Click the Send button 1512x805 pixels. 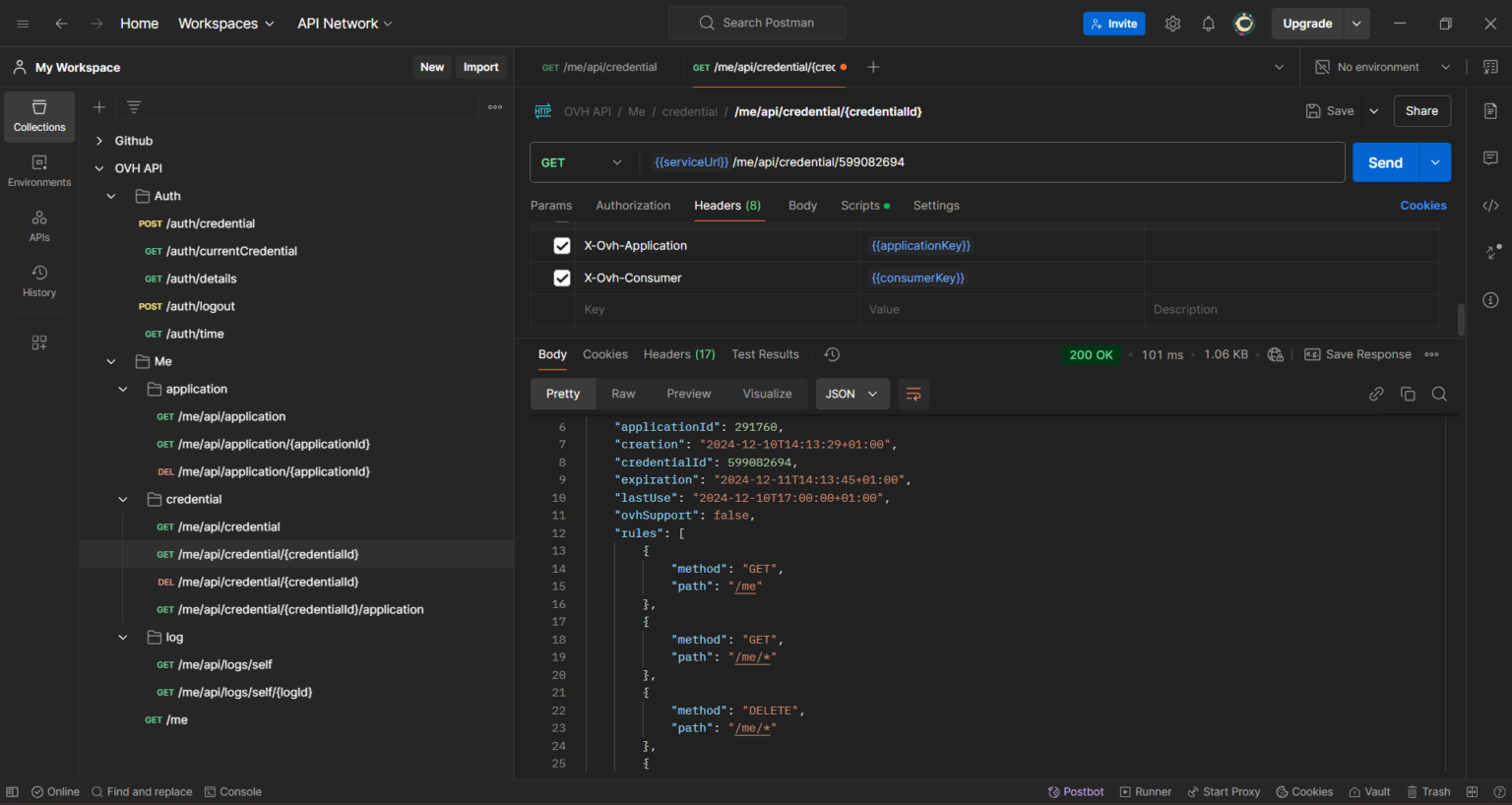(x=1384, y=161)
